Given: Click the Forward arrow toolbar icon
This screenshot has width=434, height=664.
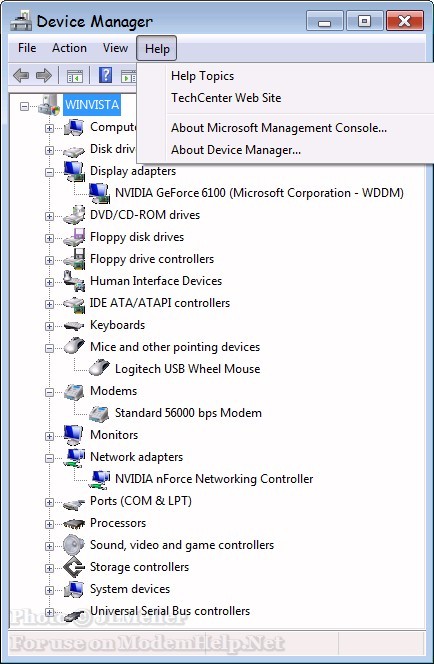Looking at the screenshot, I should (x=44, y=76).
